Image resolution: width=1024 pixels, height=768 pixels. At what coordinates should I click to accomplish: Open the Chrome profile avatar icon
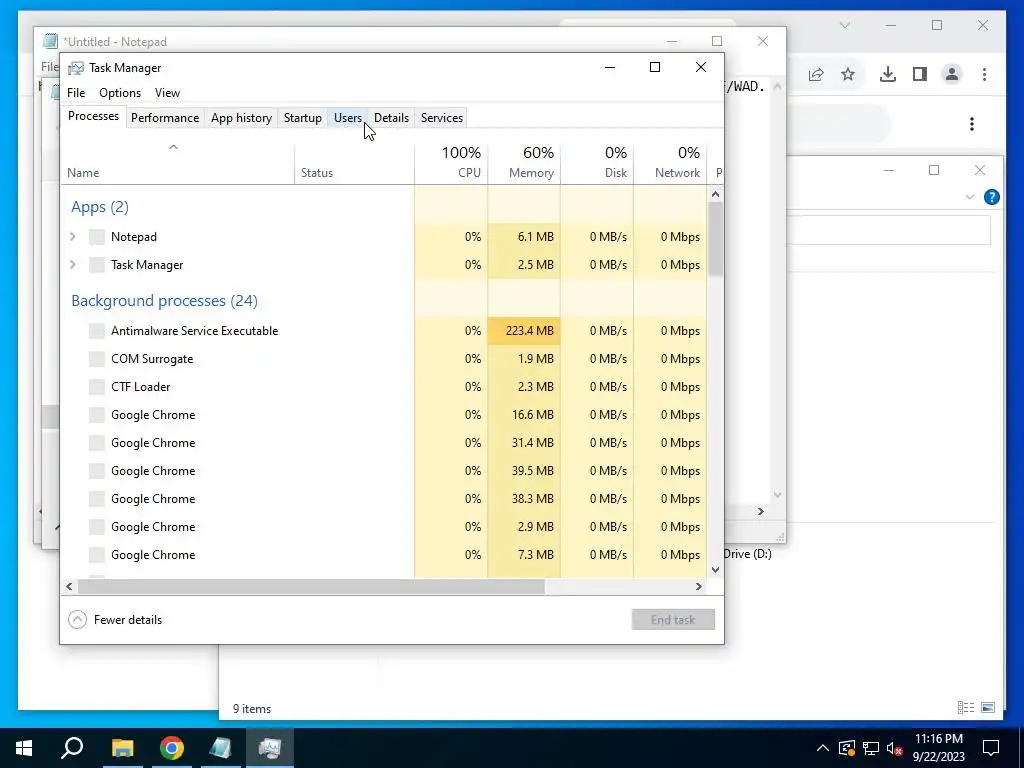pos(952,74)
